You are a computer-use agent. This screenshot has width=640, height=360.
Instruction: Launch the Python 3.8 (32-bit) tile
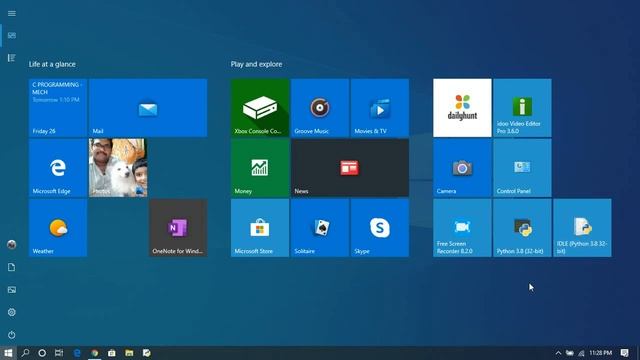522,228
